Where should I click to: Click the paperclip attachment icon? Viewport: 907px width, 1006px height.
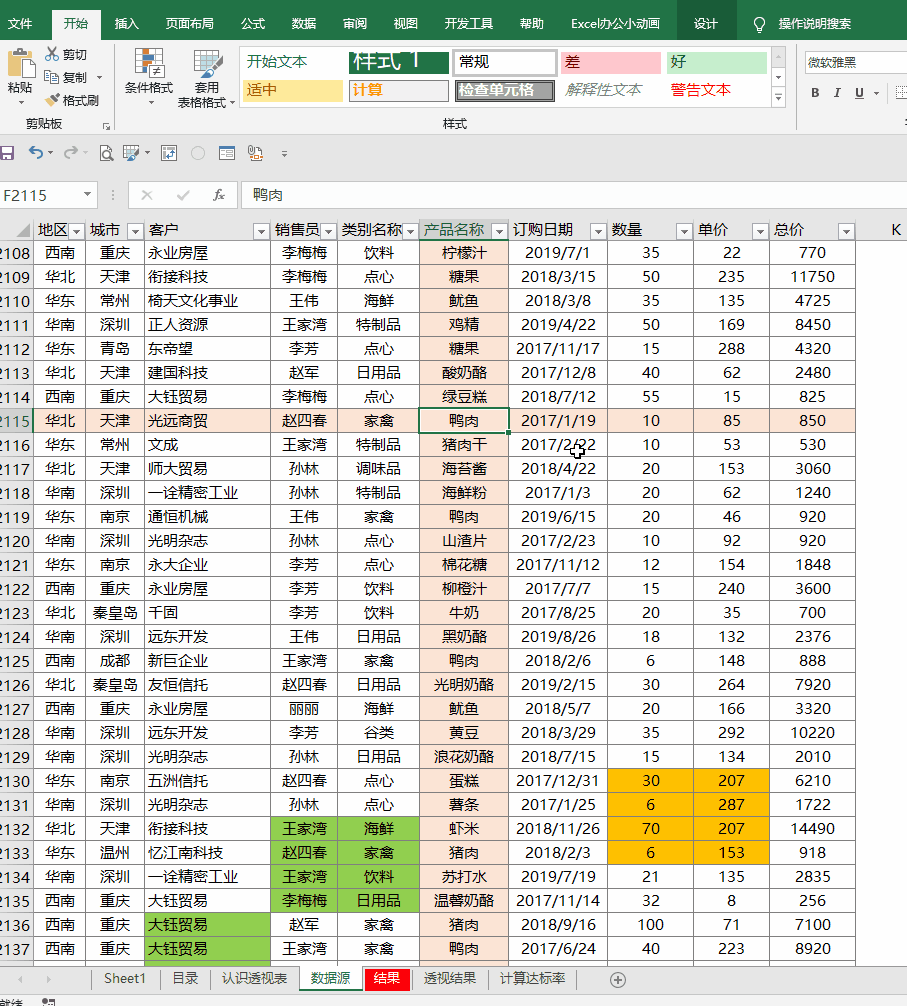tap(255, 153)
